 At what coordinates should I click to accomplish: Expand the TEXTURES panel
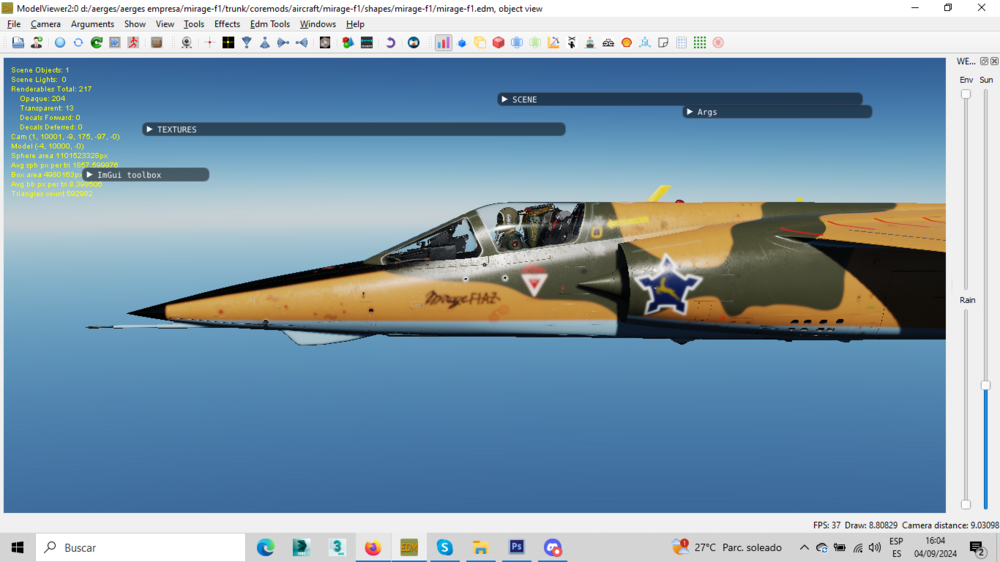(150, 129)
